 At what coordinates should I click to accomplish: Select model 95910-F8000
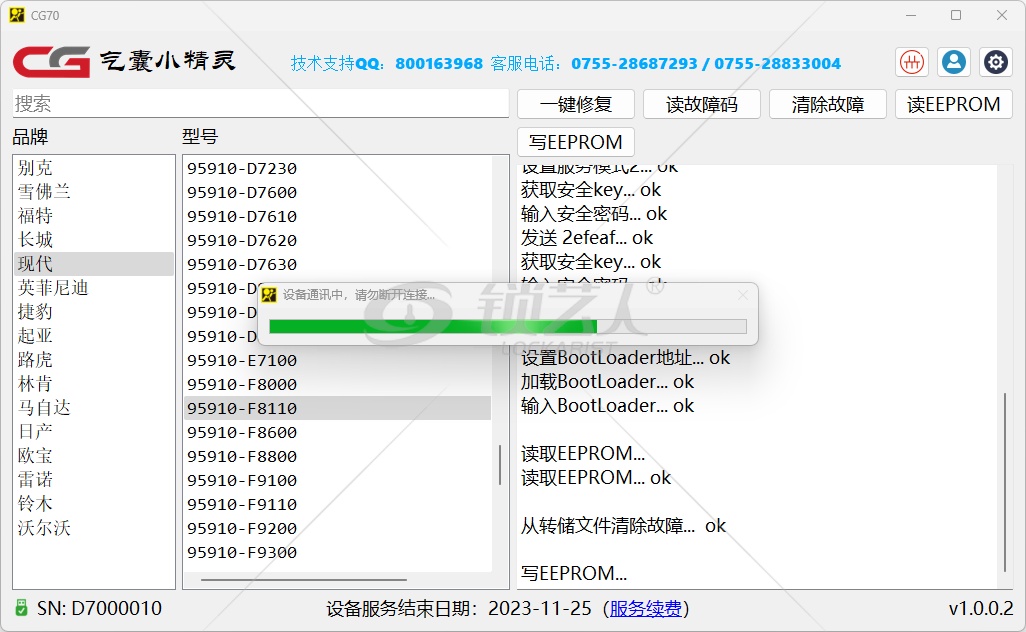click(x=338, y=384)
